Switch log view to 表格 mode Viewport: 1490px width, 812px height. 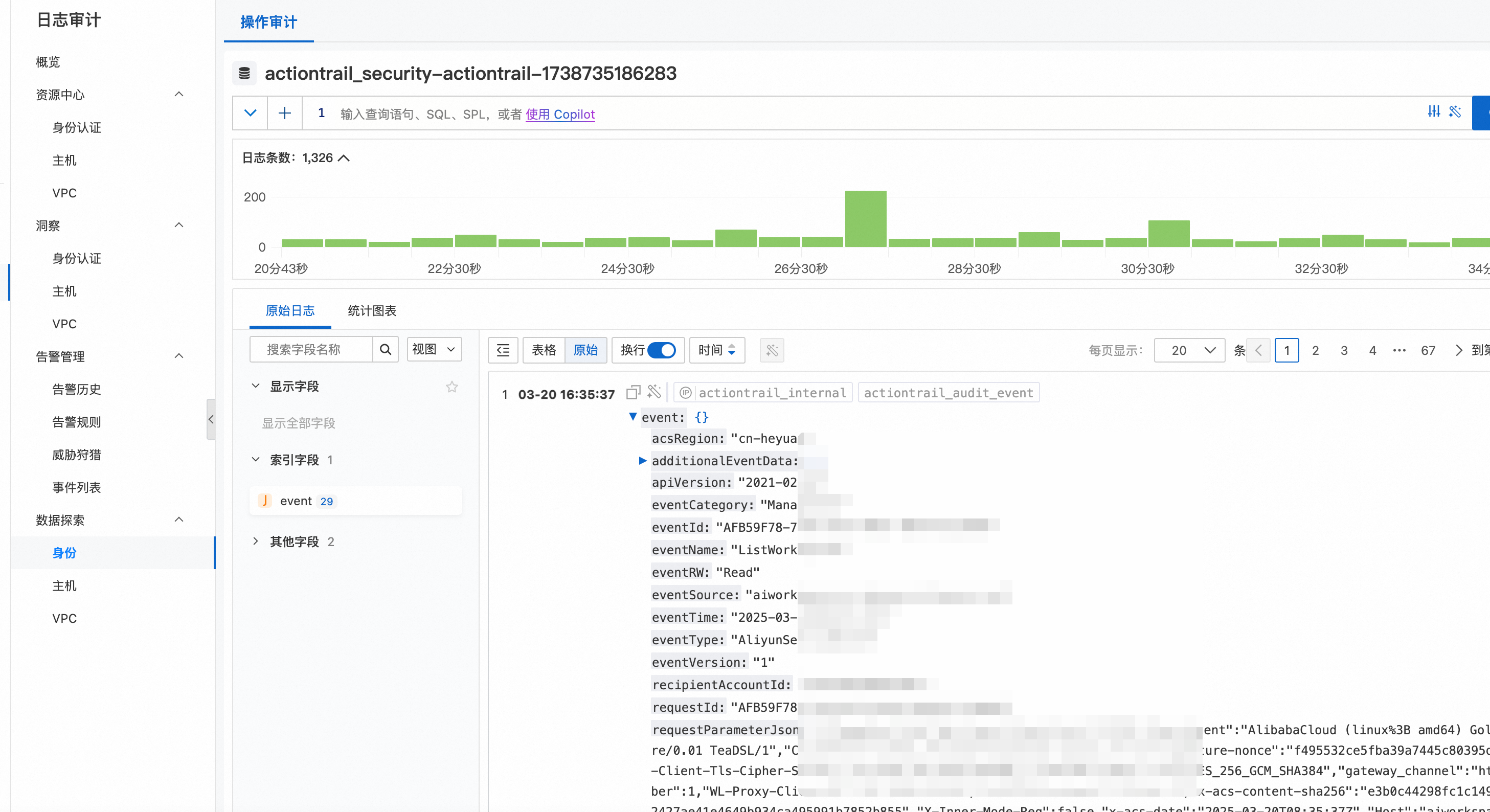click(x=544, y=350)
